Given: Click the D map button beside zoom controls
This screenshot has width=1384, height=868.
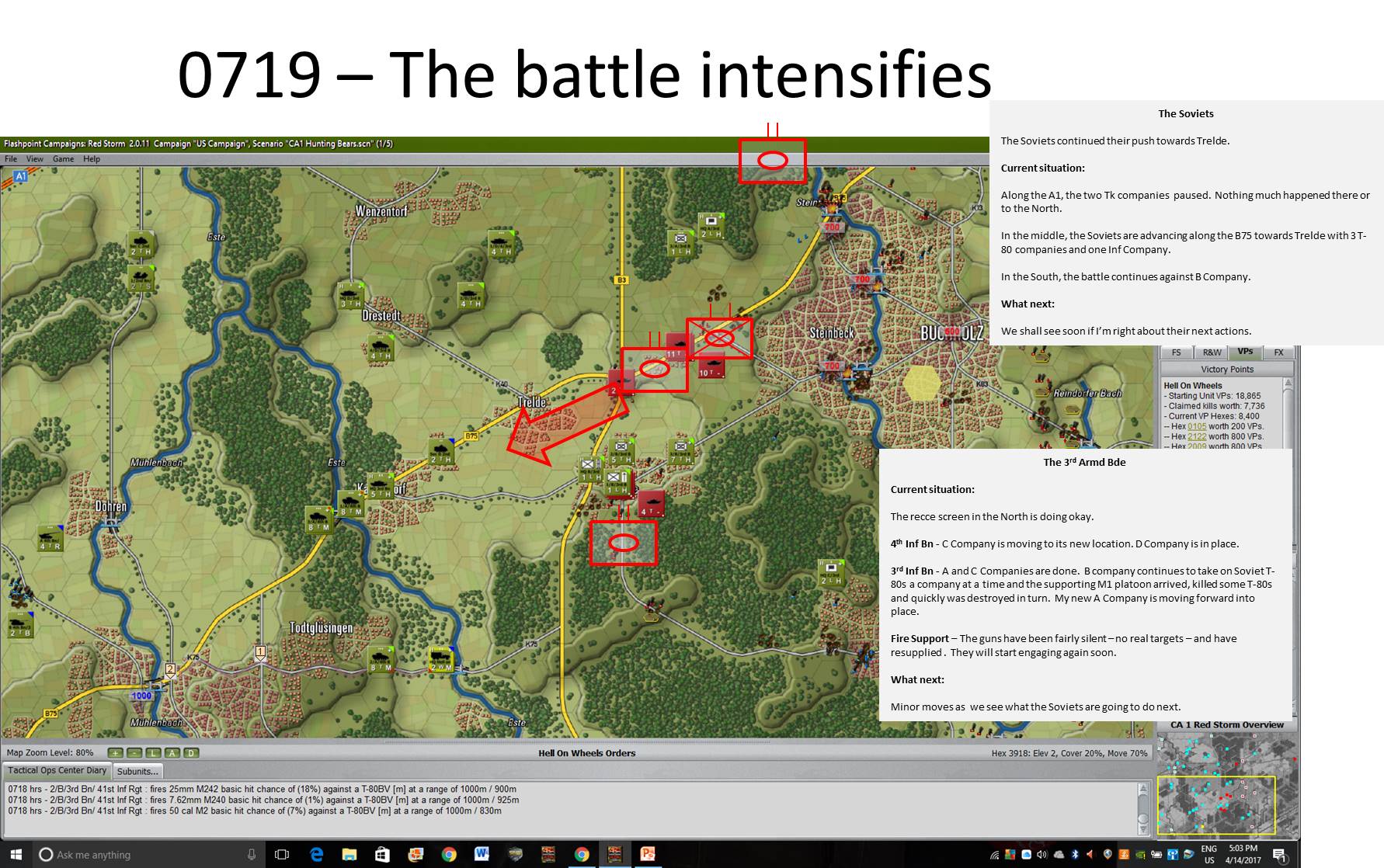Looking at the screenshot, I should coord(191,753).
